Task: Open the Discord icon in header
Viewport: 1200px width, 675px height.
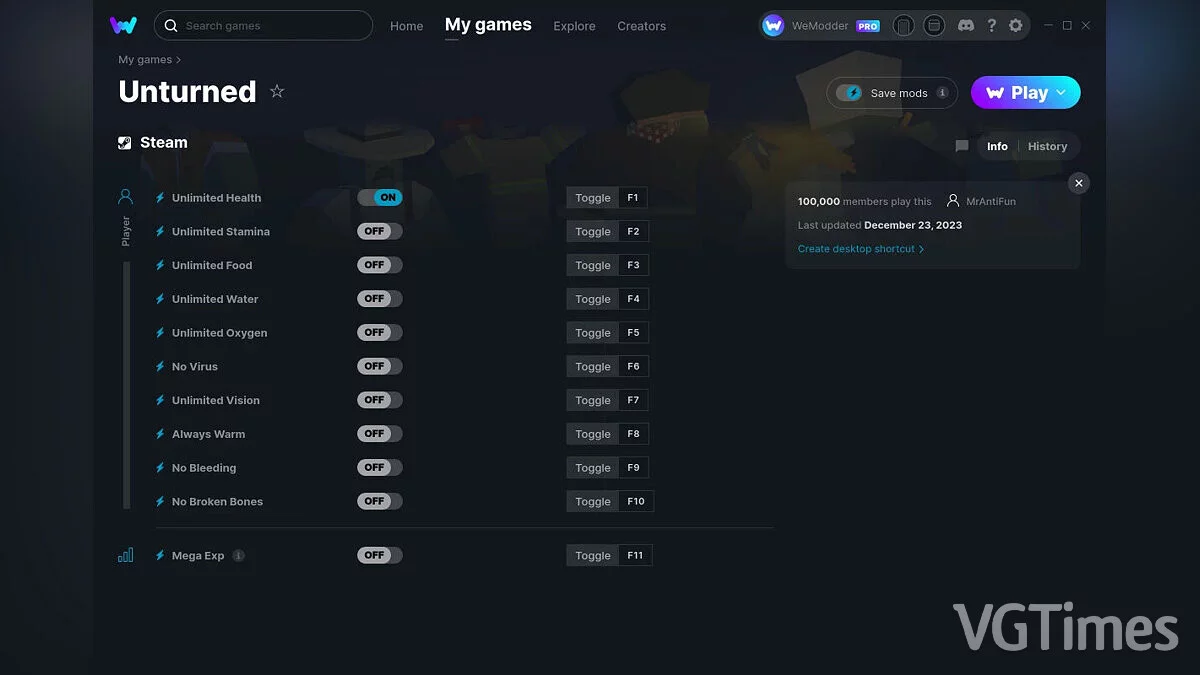Action: [x=965, y=25]
